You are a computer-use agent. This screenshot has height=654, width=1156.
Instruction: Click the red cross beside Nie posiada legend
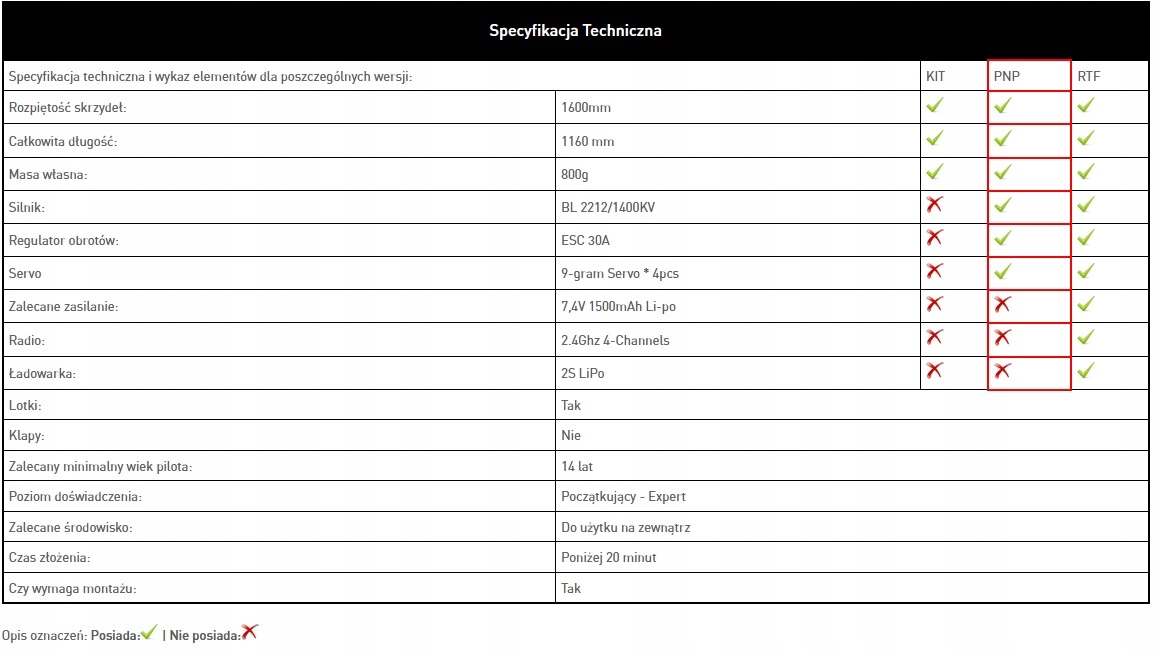point(250,632)
